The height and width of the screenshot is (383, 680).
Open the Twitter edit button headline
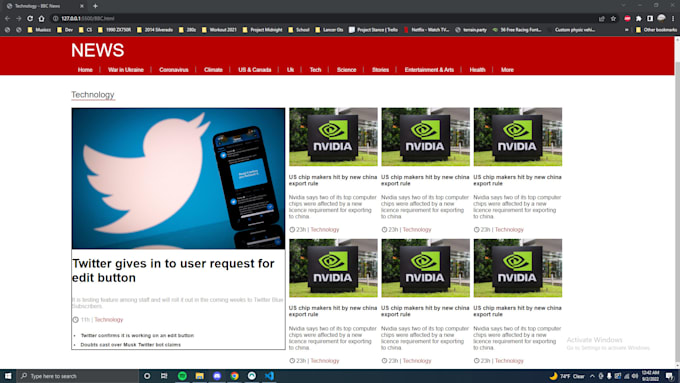173,270
